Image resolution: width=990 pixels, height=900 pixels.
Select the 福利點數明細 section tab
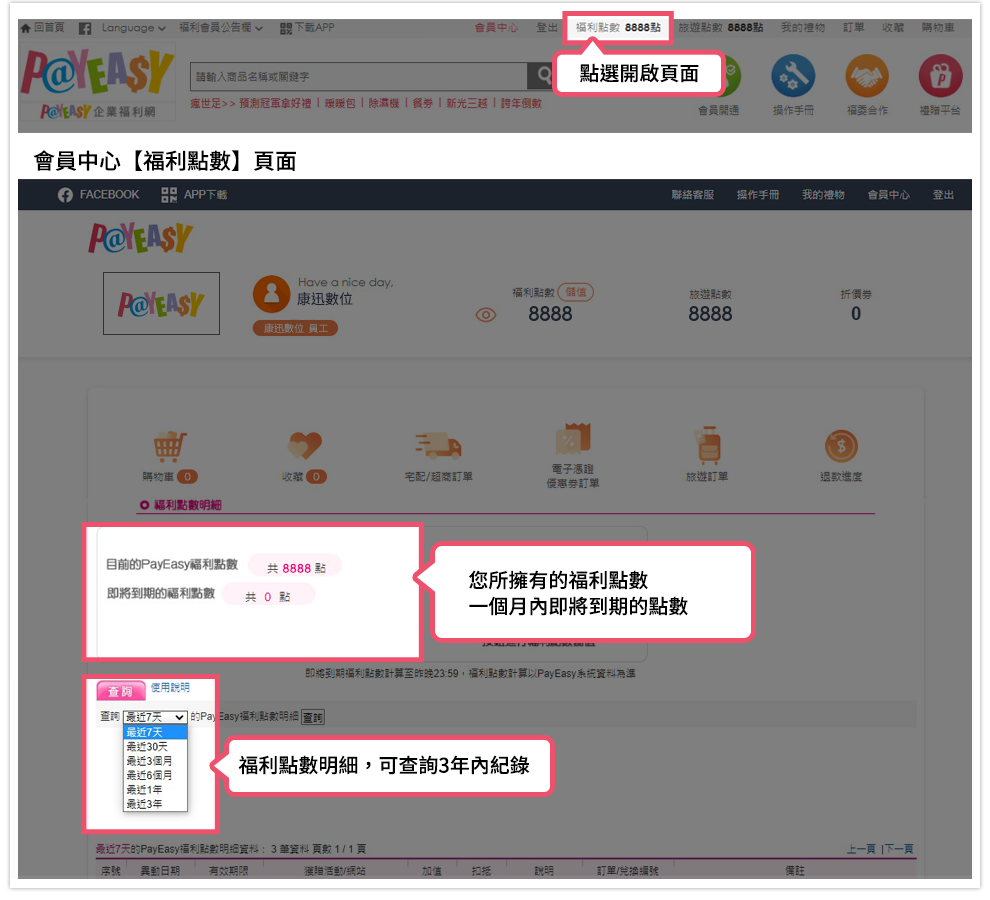pos(181,505)
